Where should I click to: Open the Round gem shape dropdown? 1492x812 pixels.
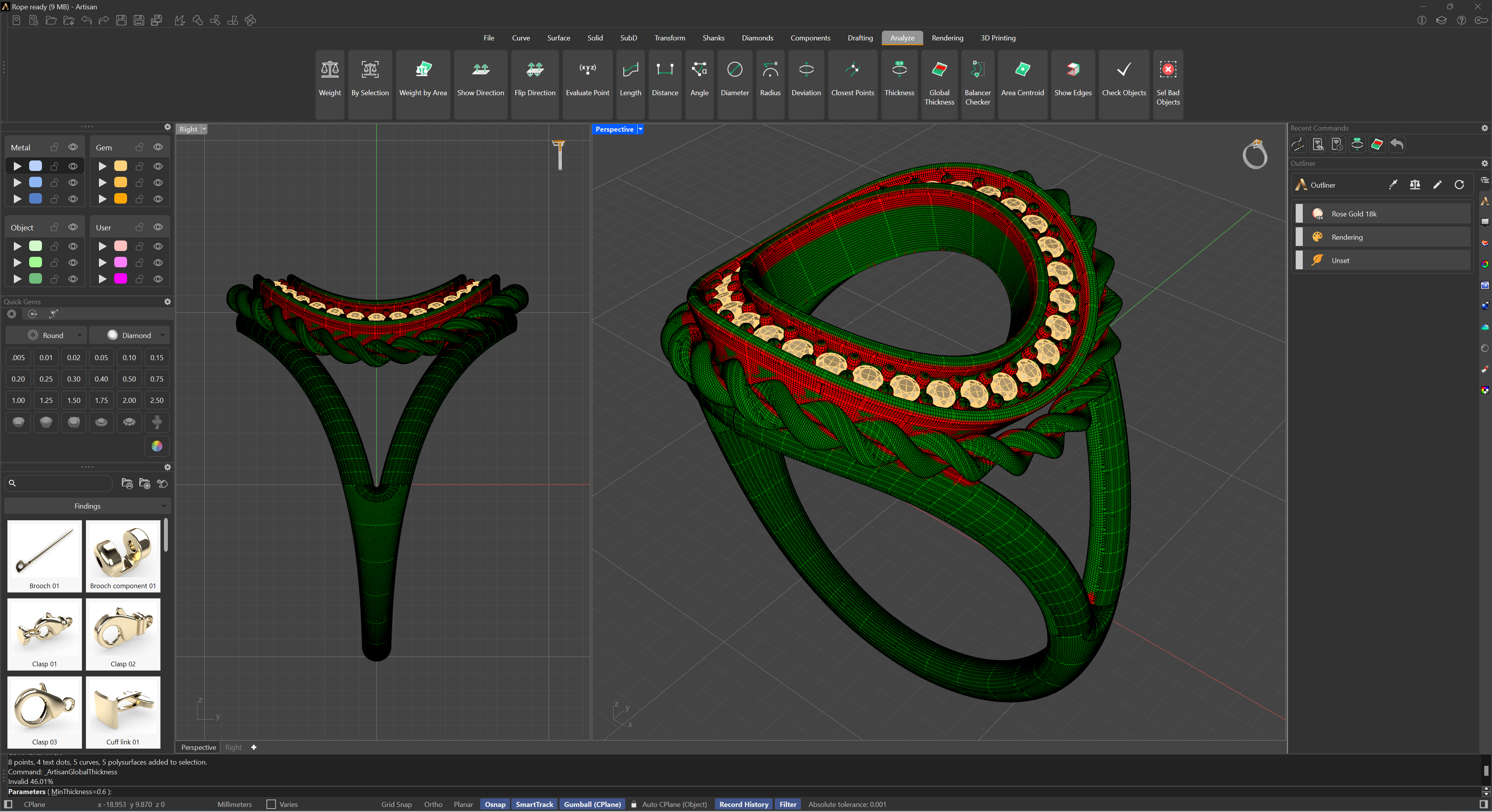point(46,335)
